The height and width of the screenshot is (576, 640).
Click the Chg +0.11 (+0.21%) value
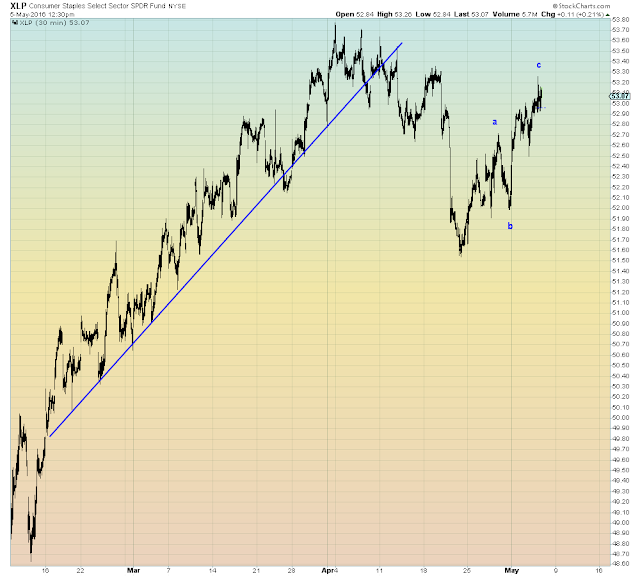click(573, 14)
